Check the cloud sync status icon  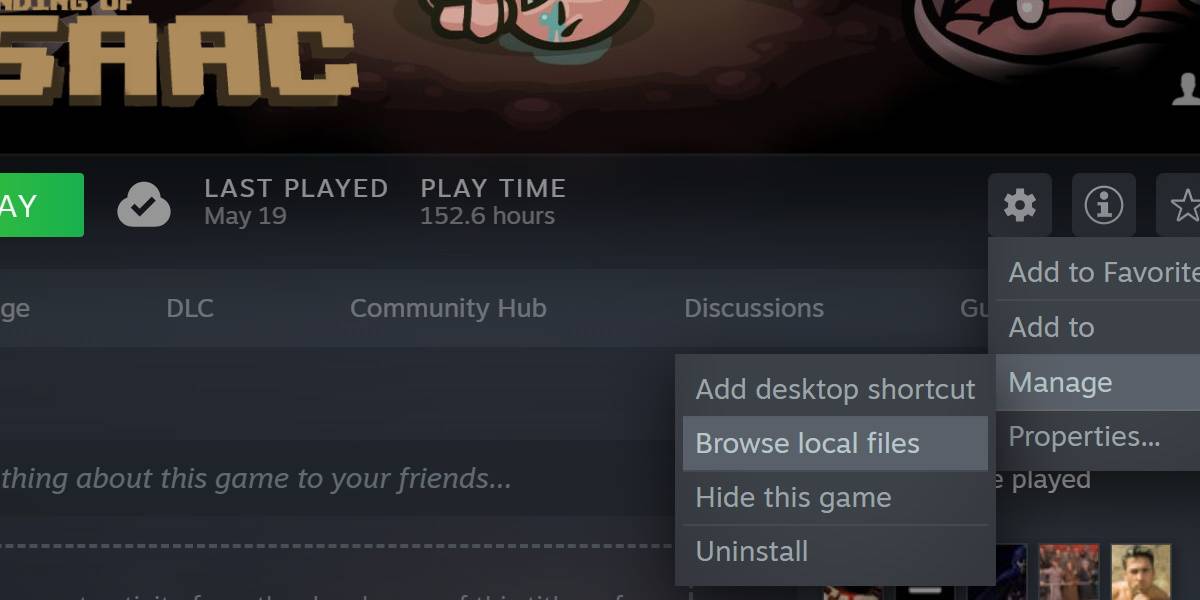tap(144, 205)
